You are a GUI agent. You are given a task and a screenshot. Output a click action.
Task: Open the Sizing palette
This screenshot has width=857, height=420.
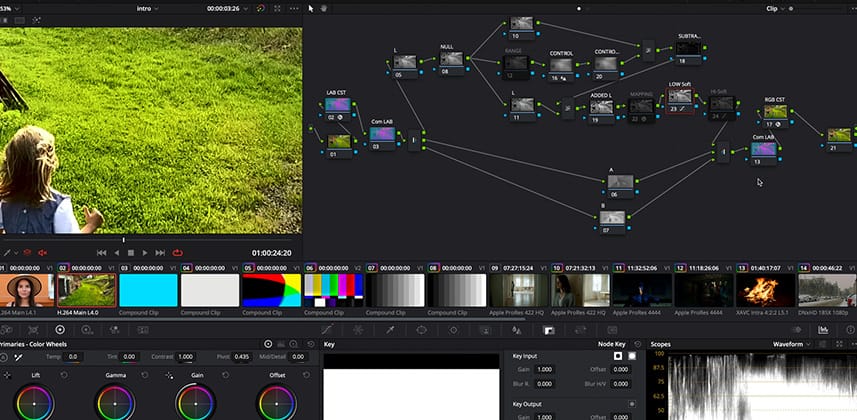coord(580,330)
